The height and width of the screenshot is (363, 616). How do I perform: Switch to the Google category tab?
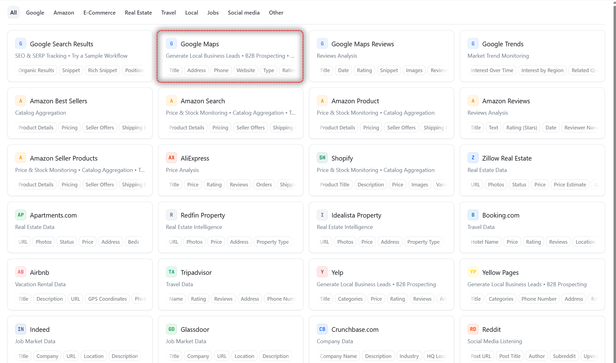(35, 13)
